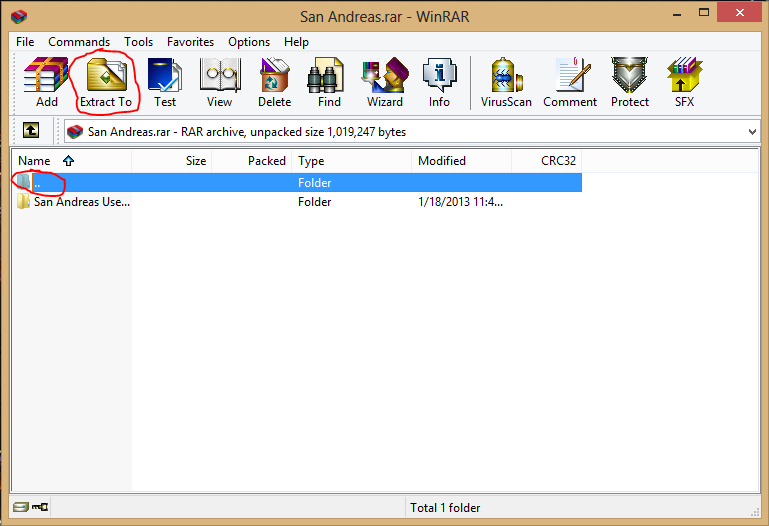Expand the archive path dropdown
This screenshot has height=526, width=769.
click(x=752, y=131)
